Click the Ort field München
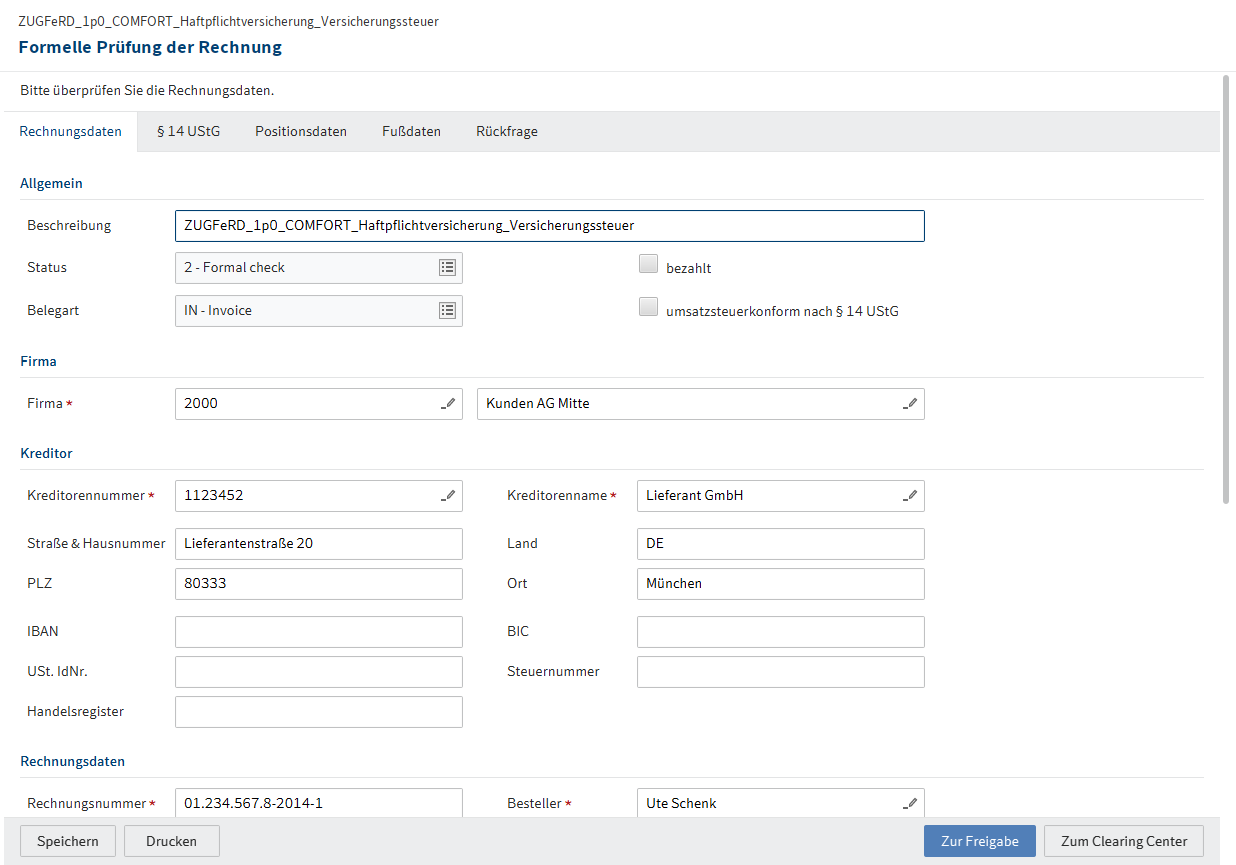 tap(781, 584)
